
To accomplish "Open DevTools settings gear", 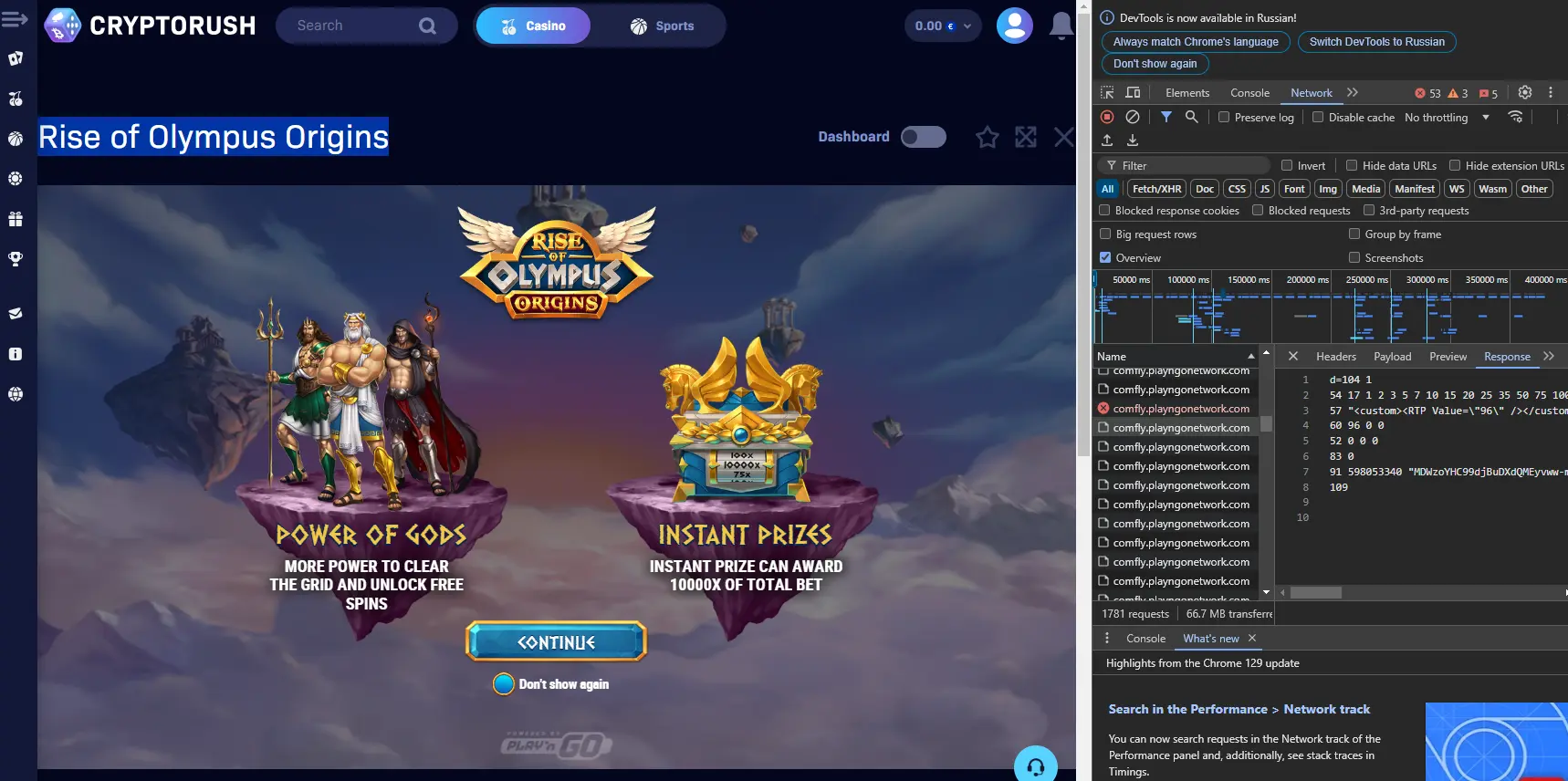I will (1525, 92).
